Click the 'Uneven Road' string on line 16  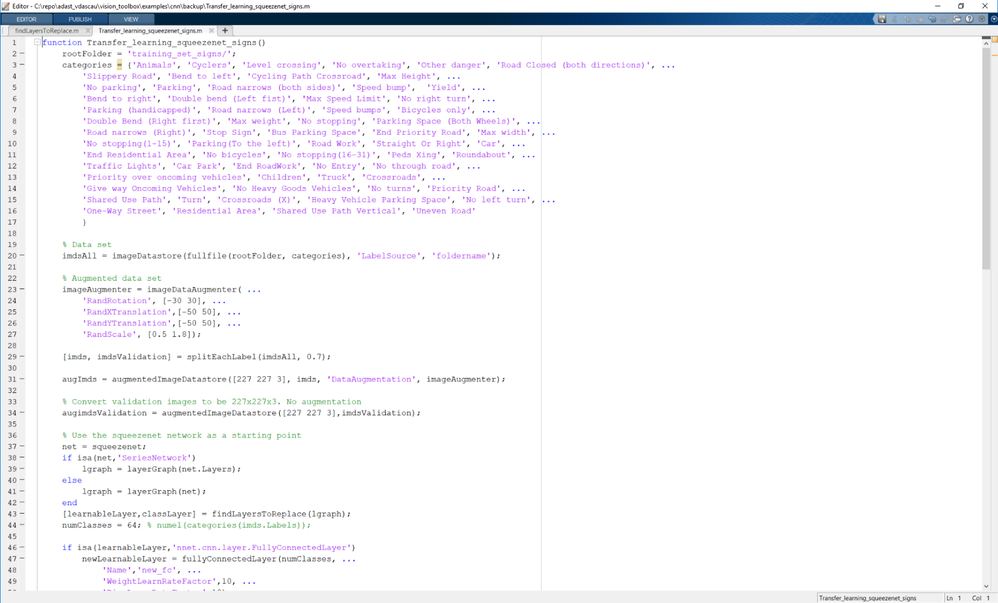pos(443,211)
